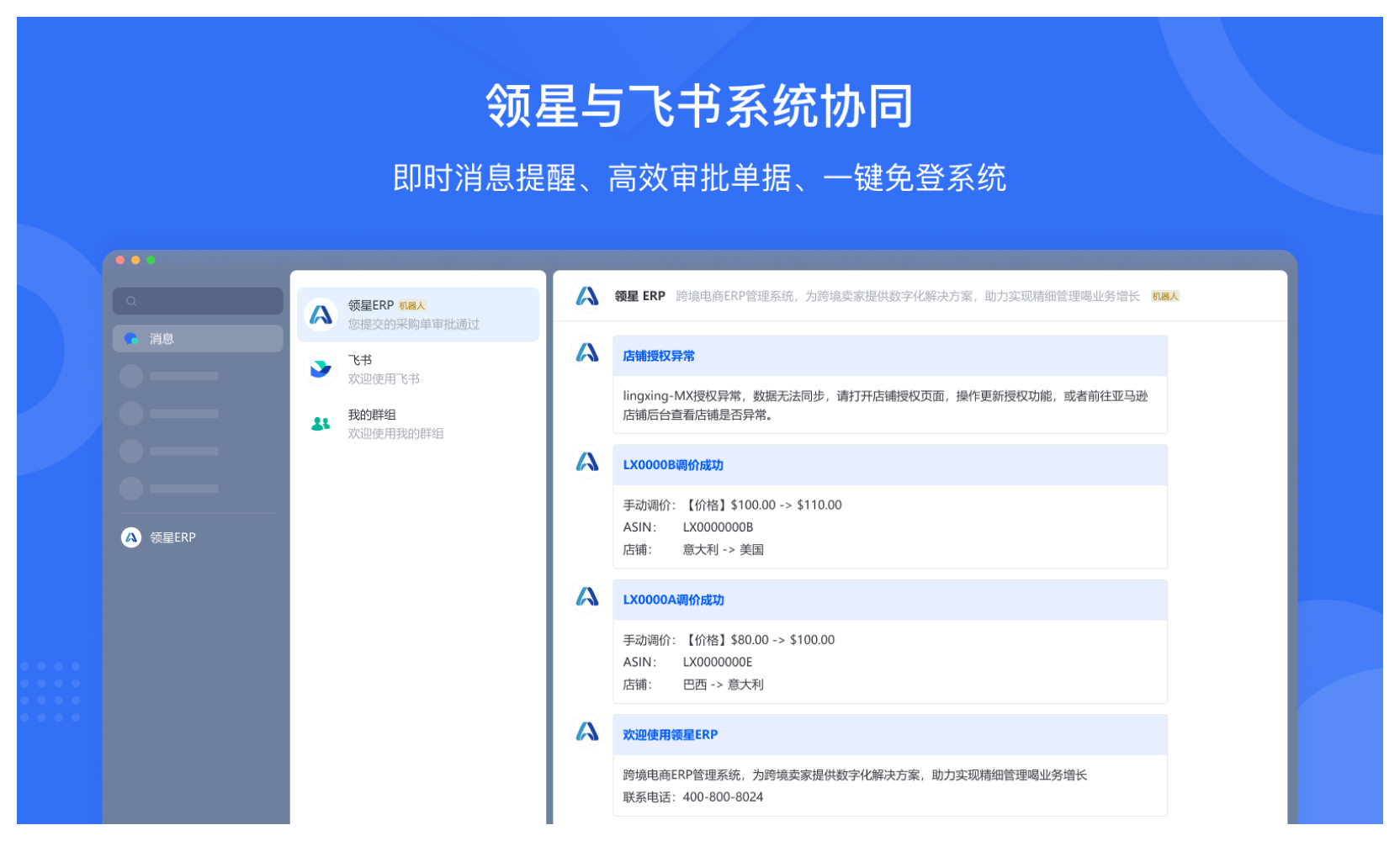Click the green group icon for 我的群组
The height and width of the screenshot is (841, 1400).
coord(321,424)
